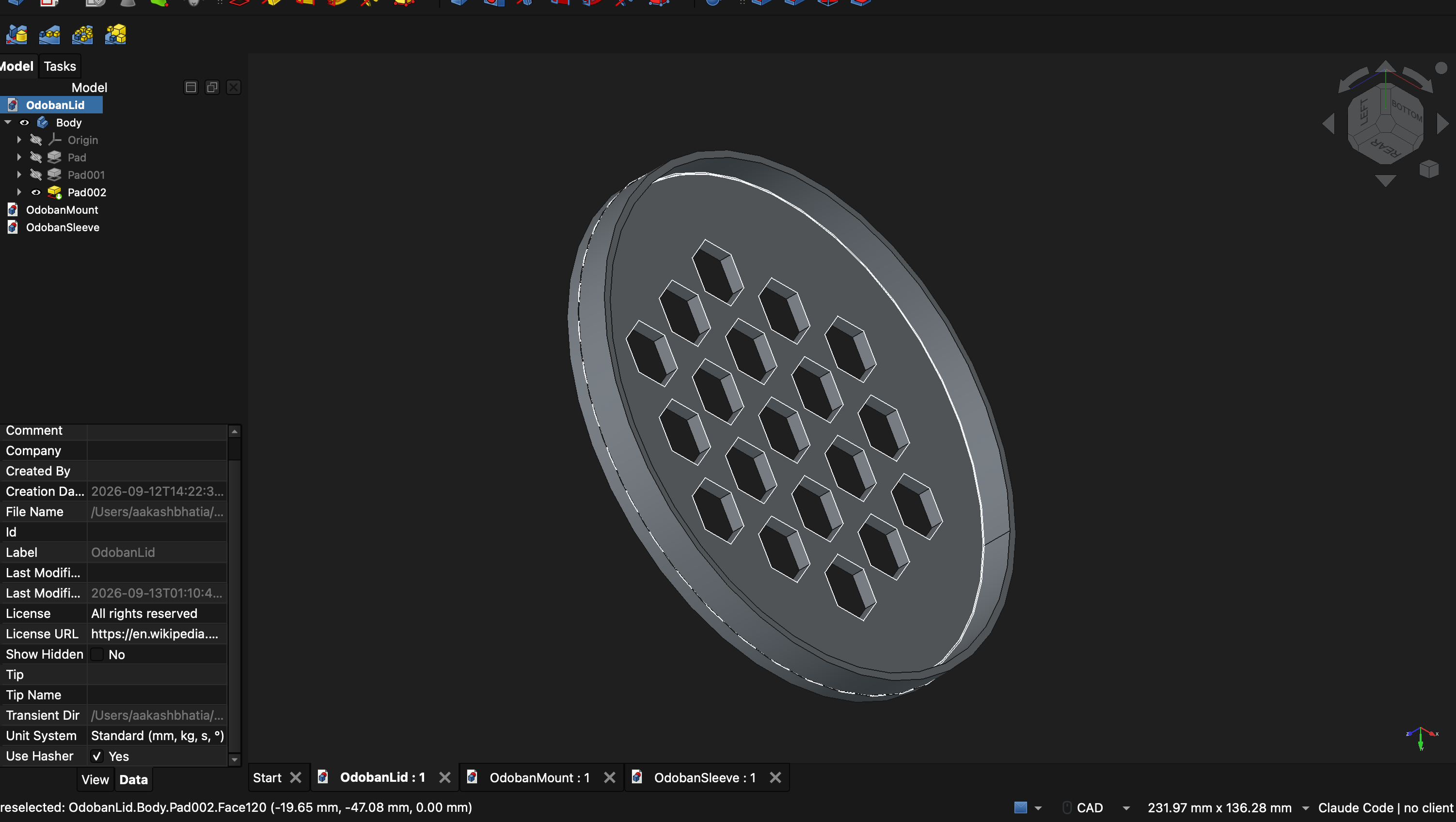
Task: Select the Polar Pattern tool
Action: click(82, 35)
